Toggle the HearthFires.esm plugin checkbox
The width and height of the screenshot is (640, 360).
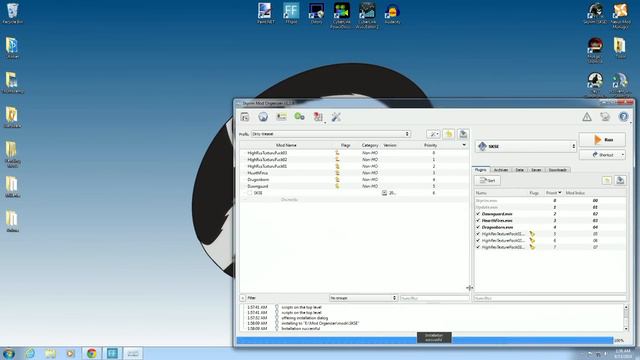tap(478, 220)
